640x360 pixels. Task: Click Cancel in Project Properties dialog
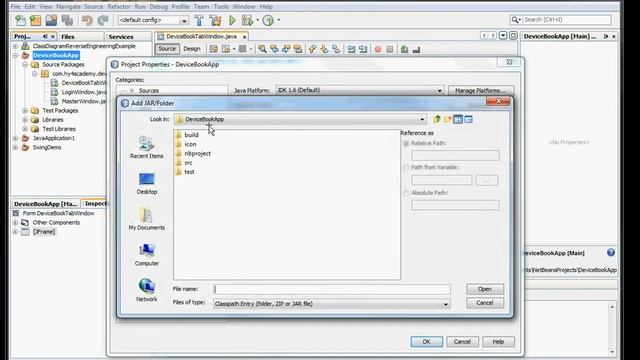[x=462, y=342]
